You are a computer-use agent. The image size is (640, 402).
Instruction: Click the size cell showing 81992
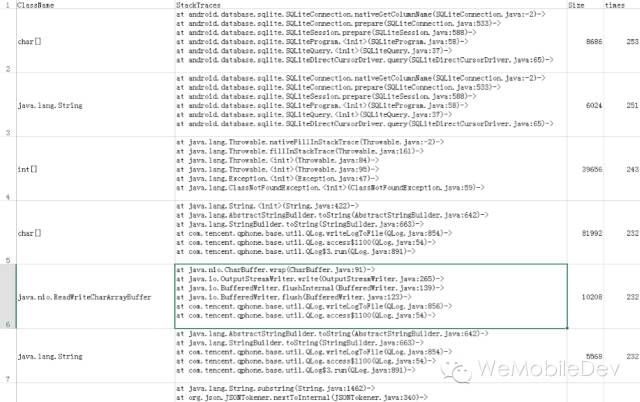point(585,232)
